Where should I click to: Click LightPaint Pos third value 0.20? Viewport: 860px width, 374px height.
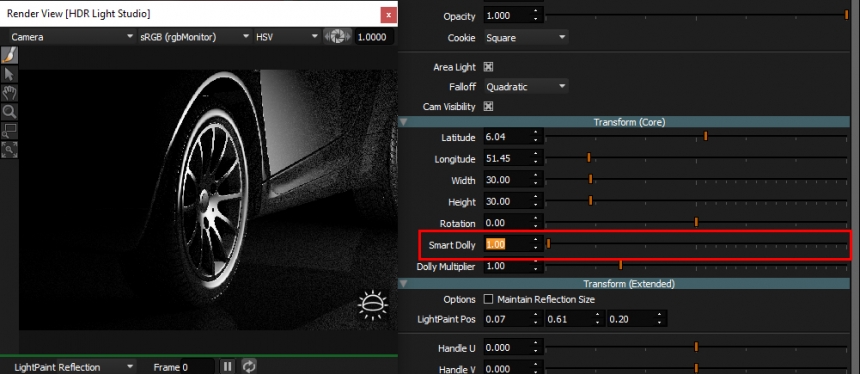coord(632,319)
